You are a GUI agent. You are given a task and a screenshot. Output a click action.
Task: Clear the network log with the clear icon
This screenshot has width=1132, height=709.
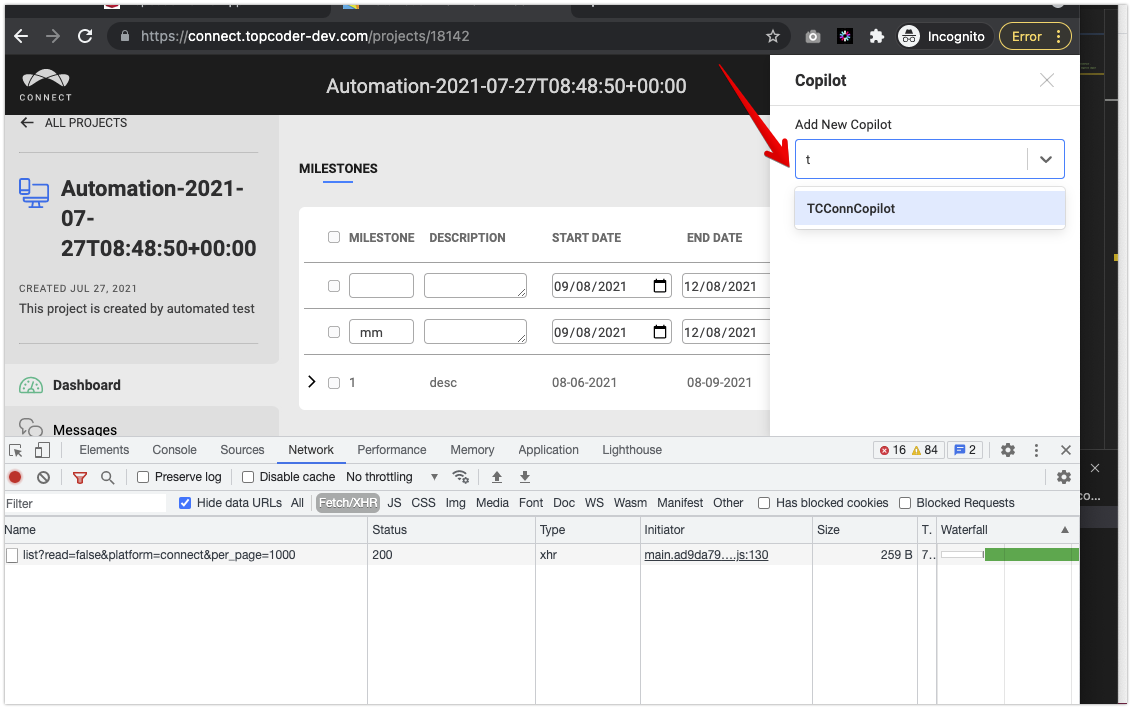(x=43, y=477)
